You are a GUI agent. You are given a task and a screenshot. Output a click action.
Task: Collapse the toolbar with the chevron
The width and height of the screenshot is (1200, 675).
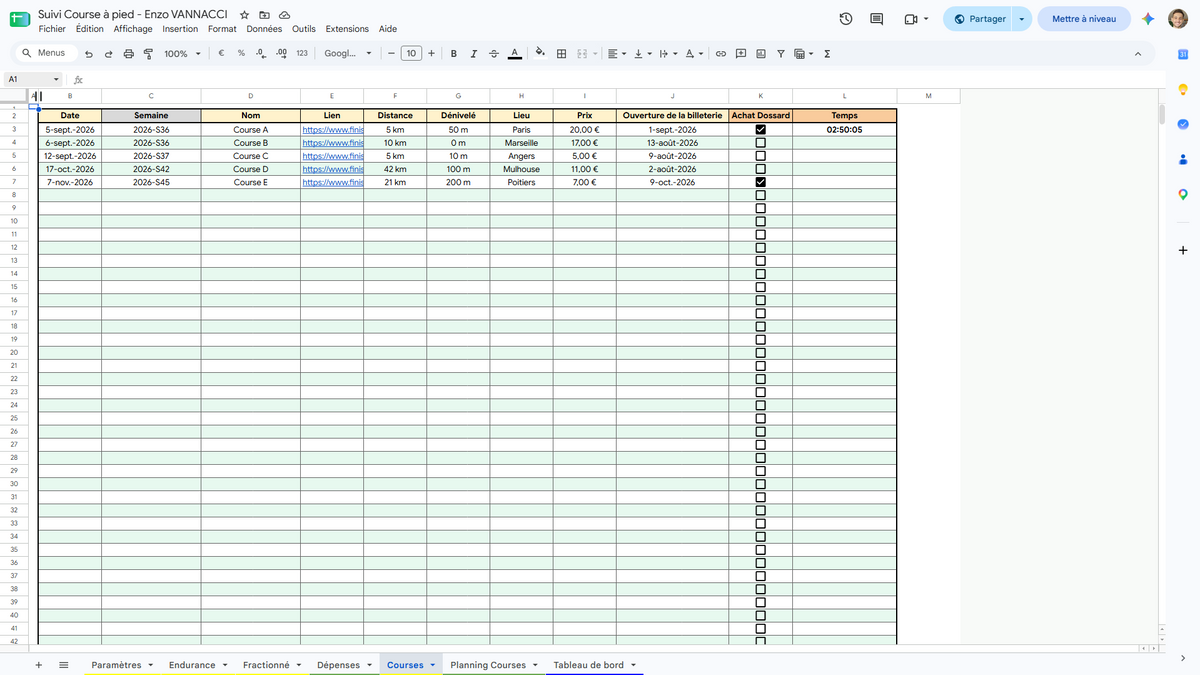[x=1138, y=54]
